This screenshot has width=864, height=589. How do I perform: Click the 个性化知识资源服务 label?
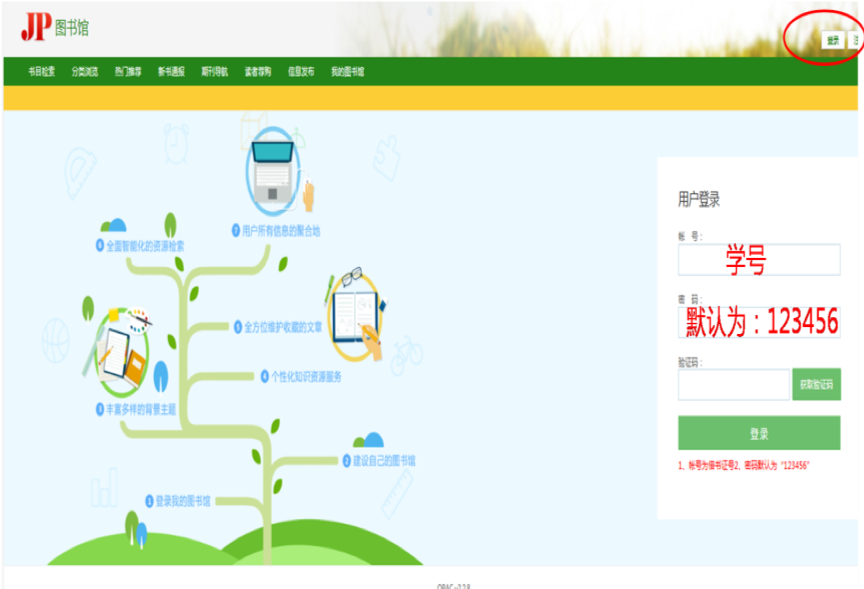[x=301, y=376]
